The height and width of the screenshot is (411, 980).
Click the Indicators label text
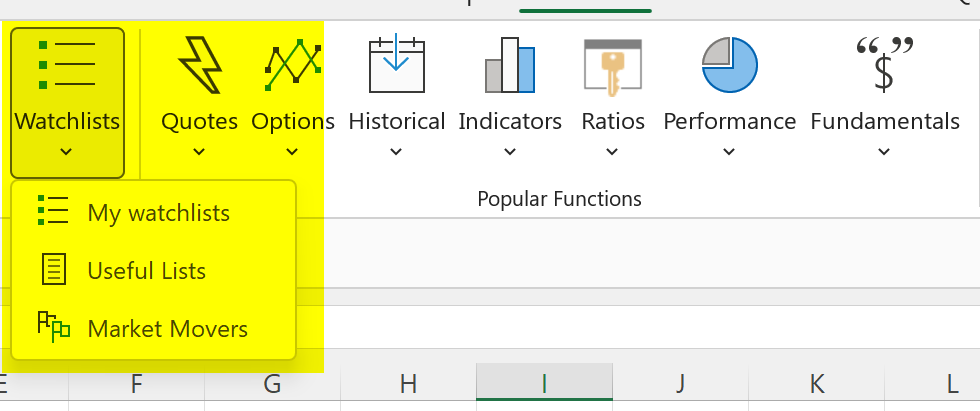[510, 121]
